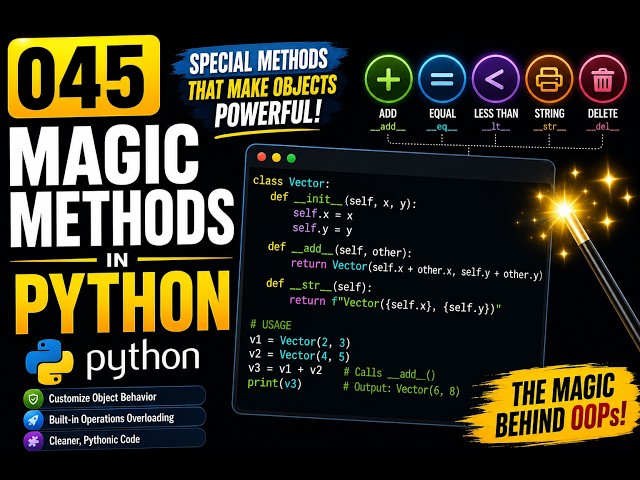This screenshot has height=480, width=640.
Task: Click the STRING label text
Action: point(549,113)
